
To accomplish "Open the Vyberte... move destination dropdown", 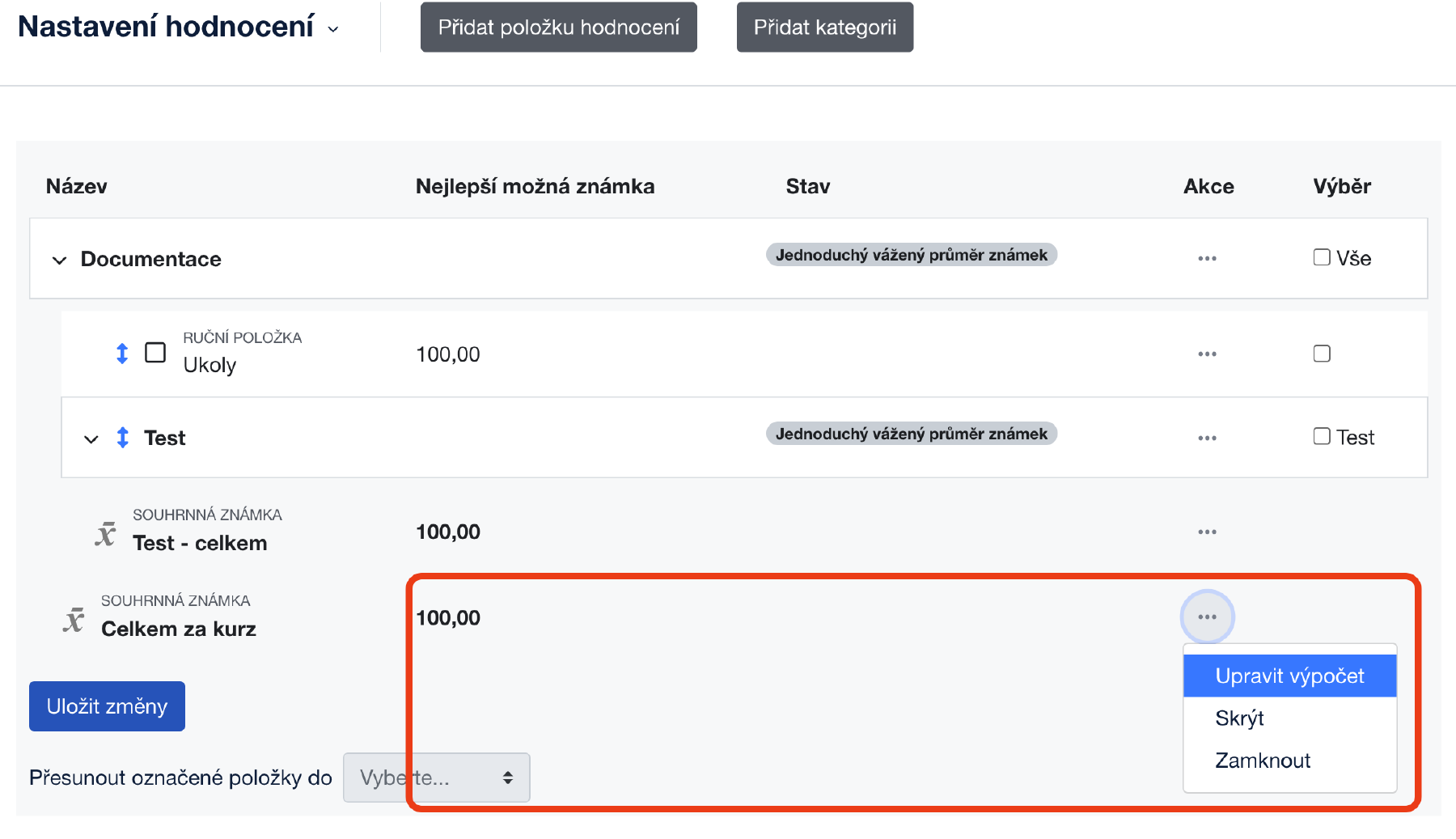I will [437, 778].
